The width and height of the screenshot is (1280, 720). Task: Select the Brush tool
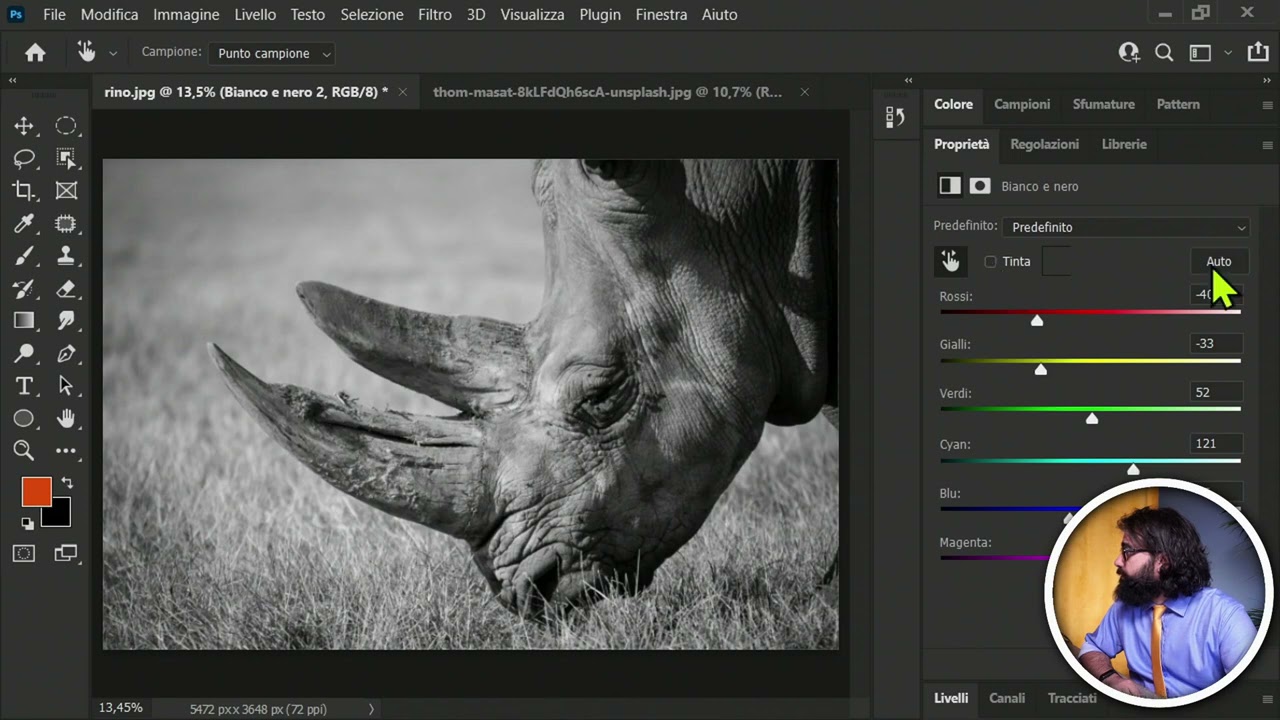[24, 256]
